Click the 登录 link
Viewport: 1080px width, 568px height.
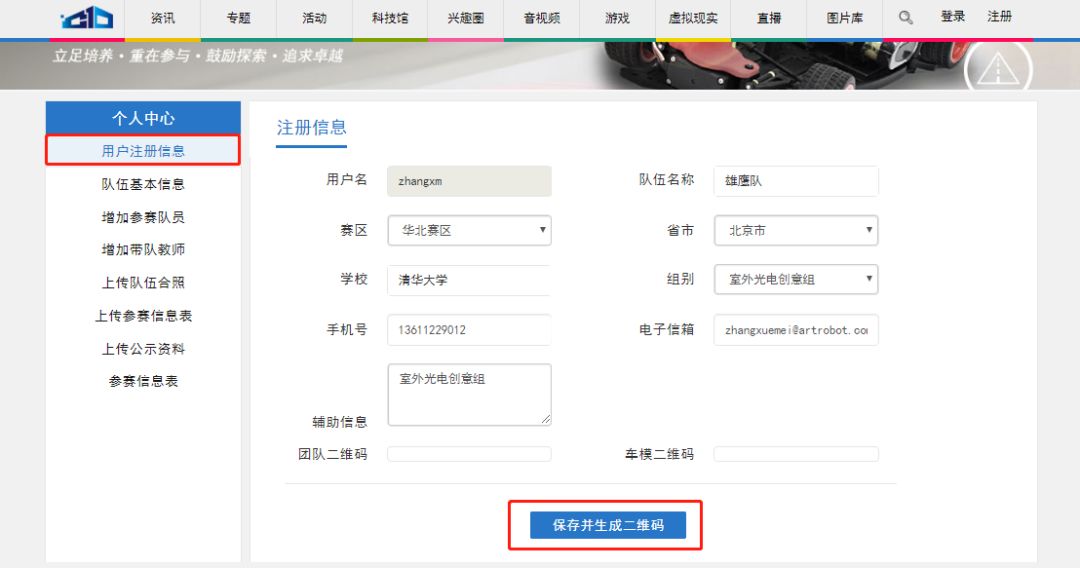953,17
